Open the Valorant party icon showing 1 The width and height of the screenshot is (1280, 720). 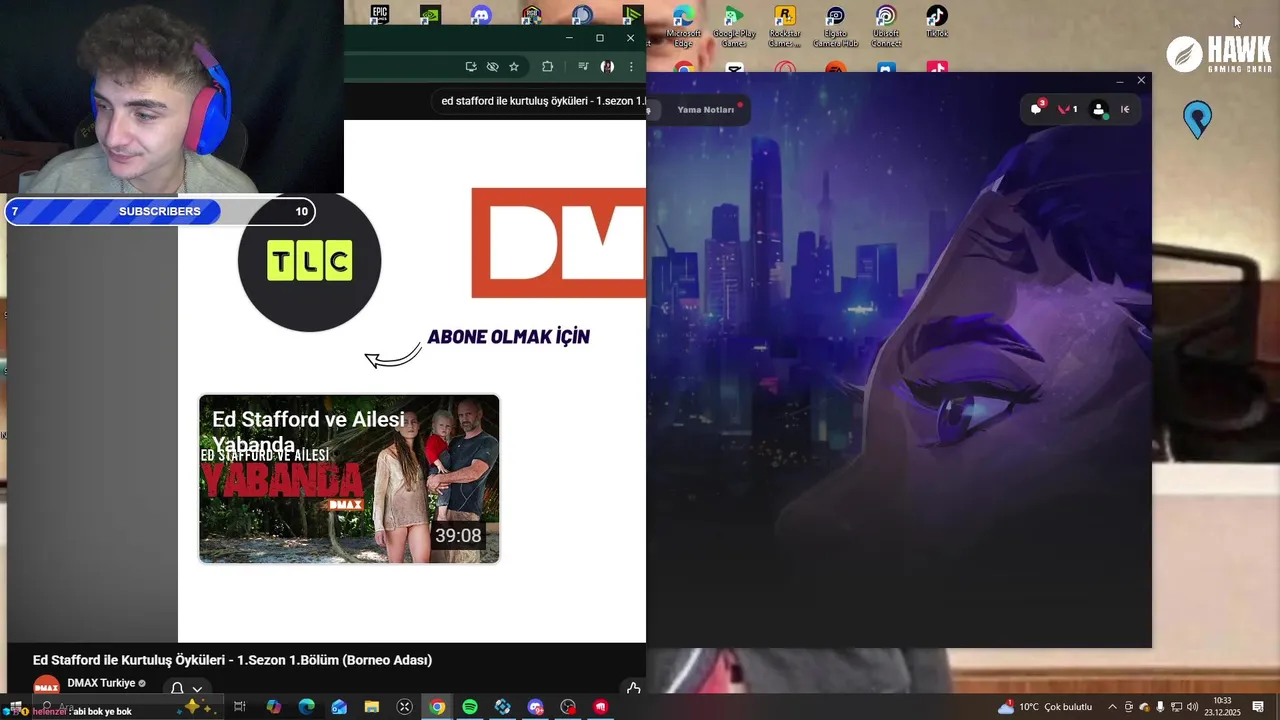click(1067, 109)
